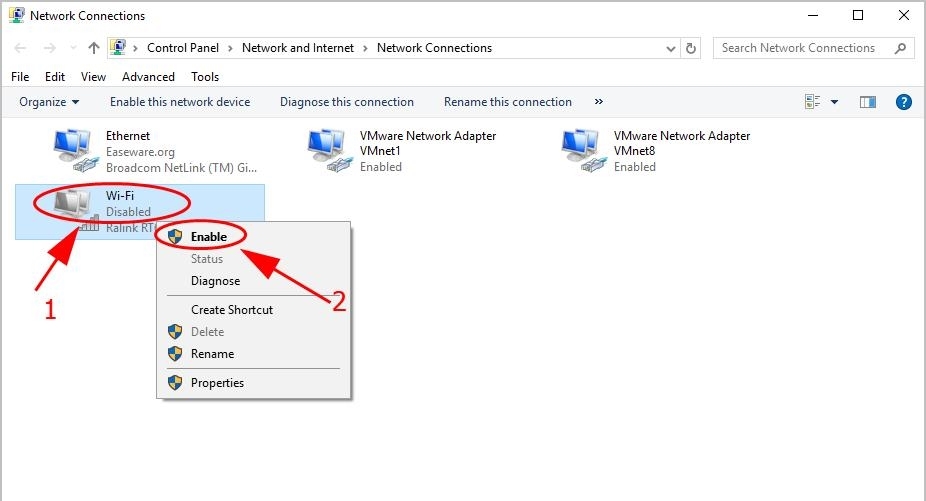The height and width of the screenshot is (501, 926).
Task: Open the Edit menu
Action: point(55,77)
